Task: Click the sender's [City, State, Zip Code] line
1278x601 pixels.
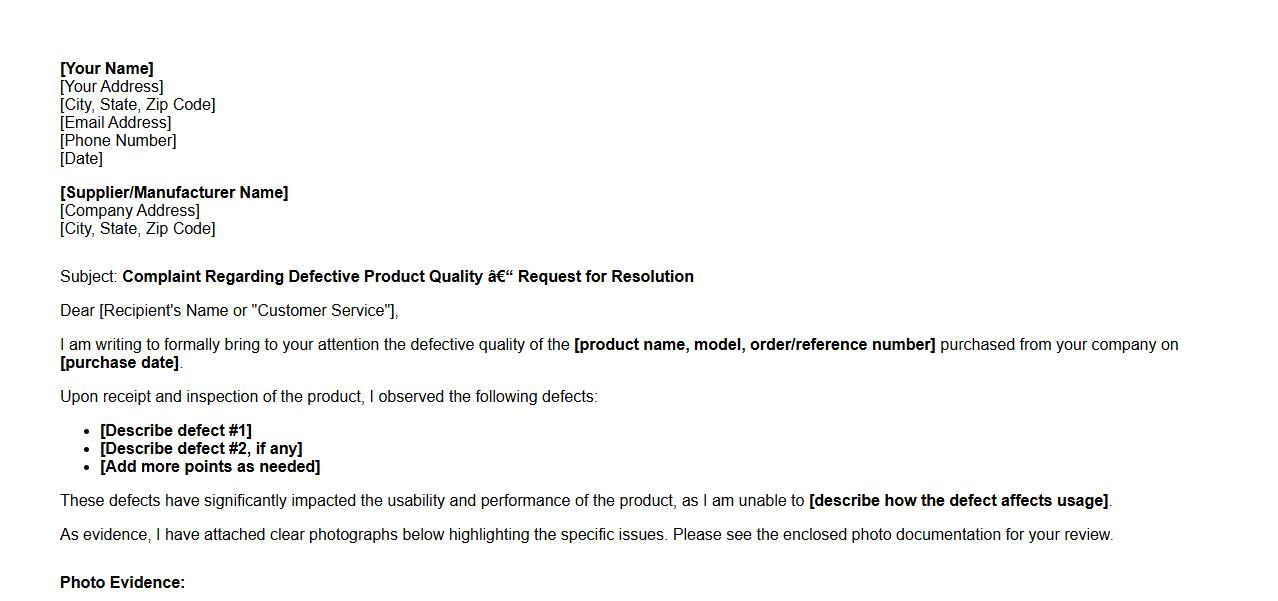Action: tap(137, 104)
